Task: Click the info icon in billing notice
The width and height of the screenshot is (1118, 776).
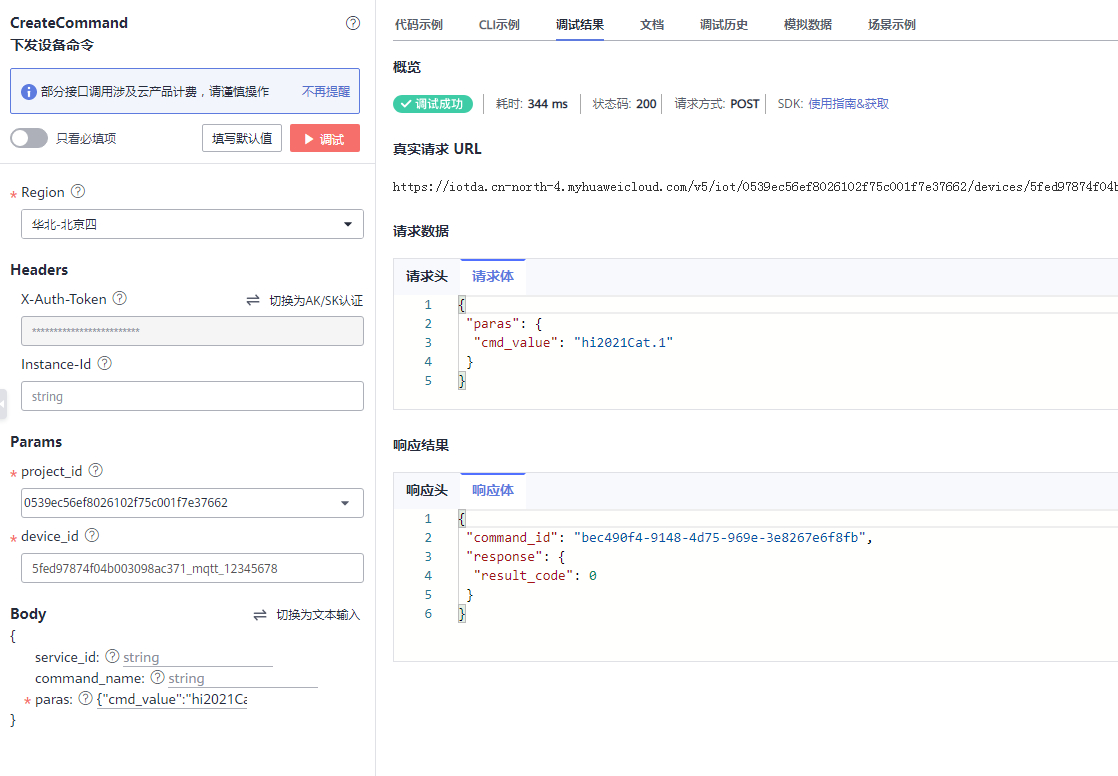Action: [29, 91]
